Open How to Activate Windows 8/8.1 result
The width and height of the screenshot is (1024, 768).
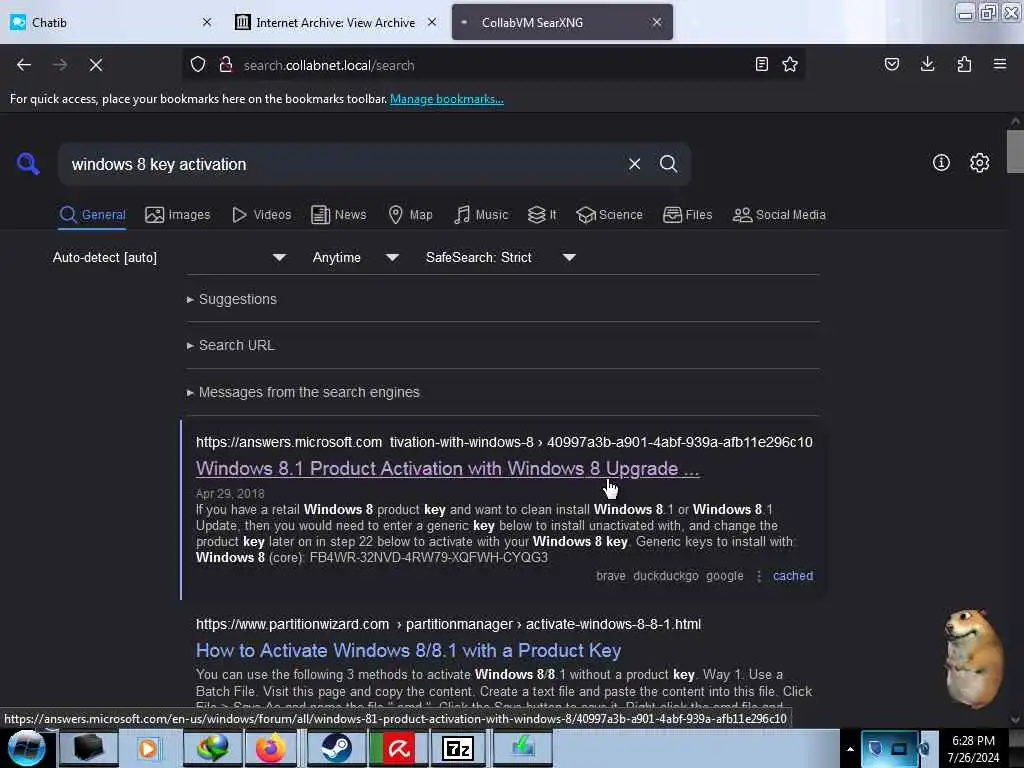408,650
